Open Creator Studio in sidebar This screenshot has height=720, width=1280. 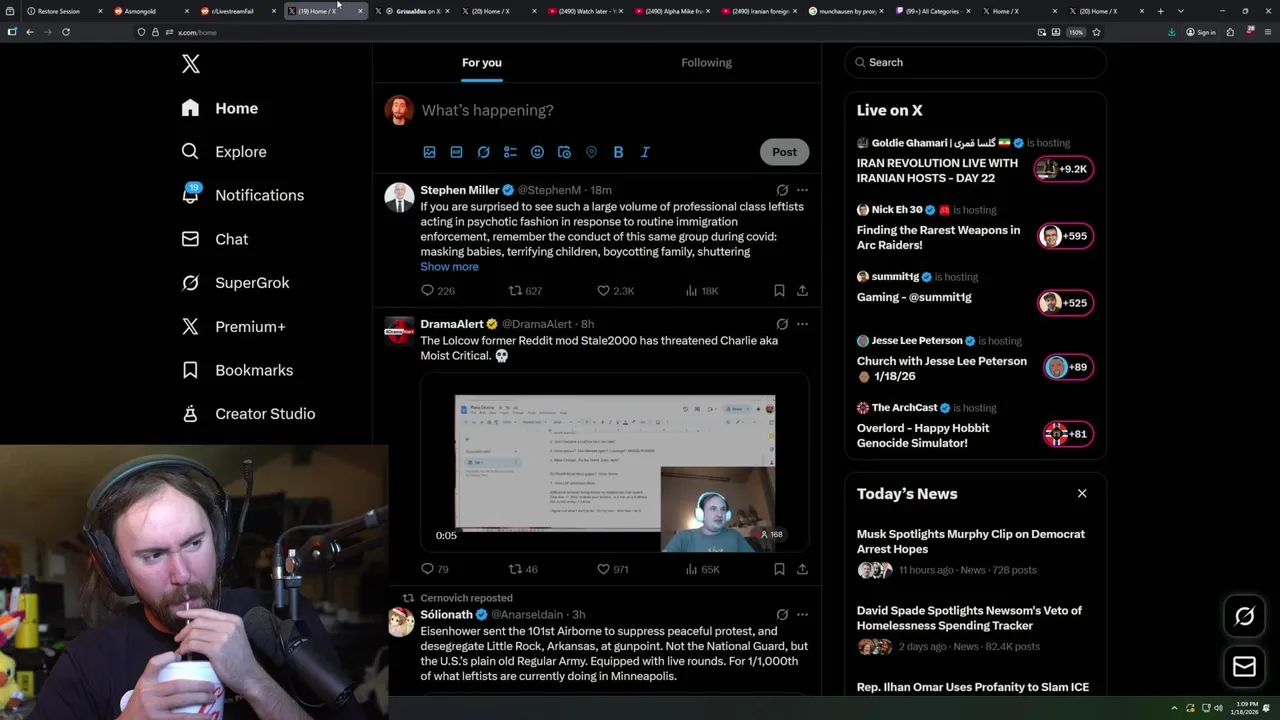248,414
